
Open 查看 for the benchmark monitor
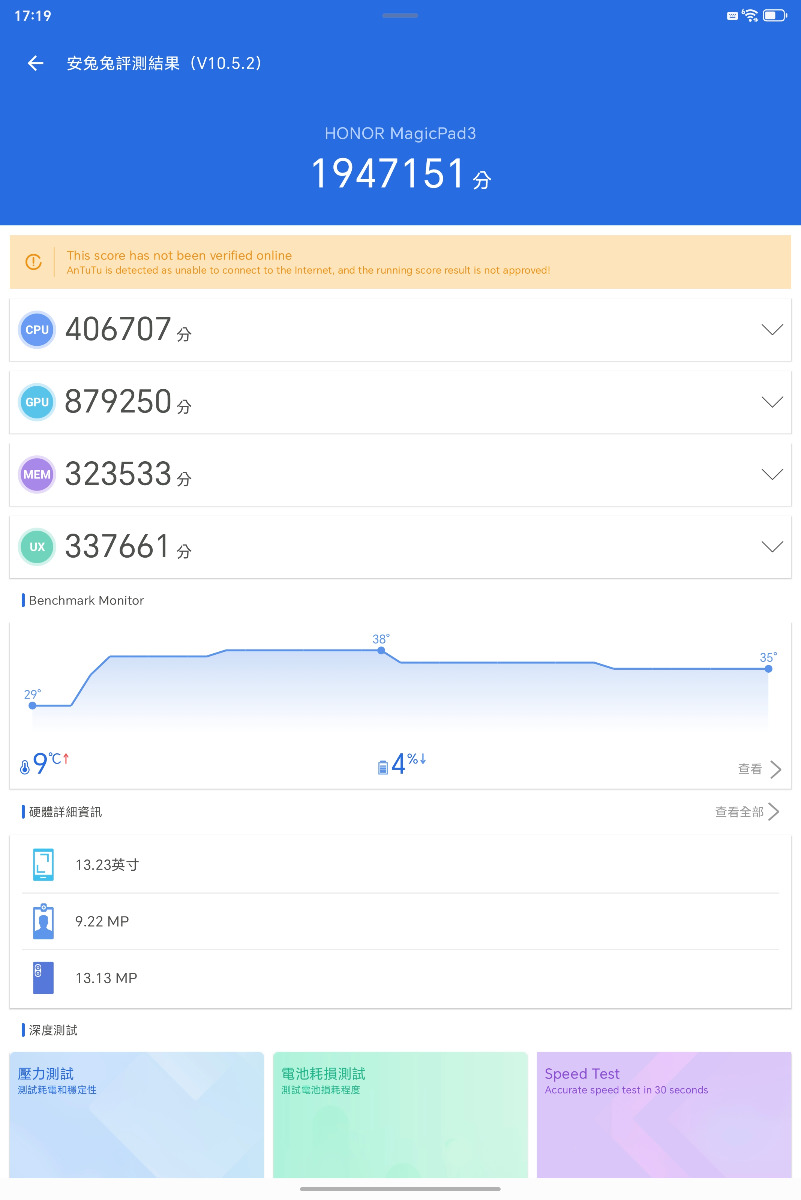point(760,769)
